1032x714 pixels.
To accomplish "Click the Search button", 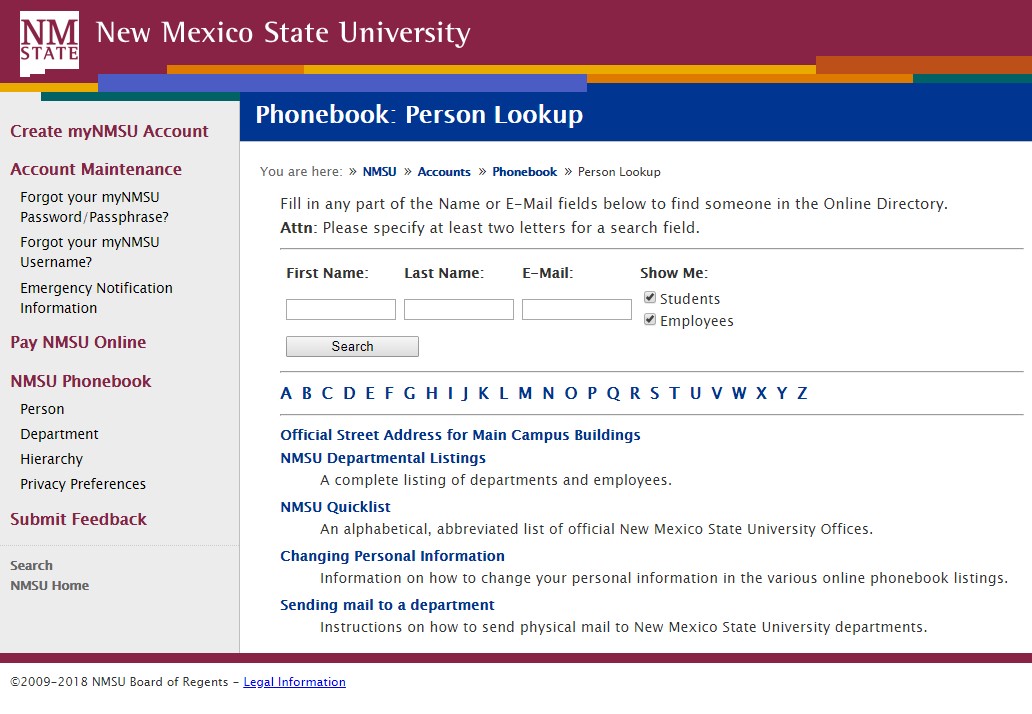I will coord(352,346).
